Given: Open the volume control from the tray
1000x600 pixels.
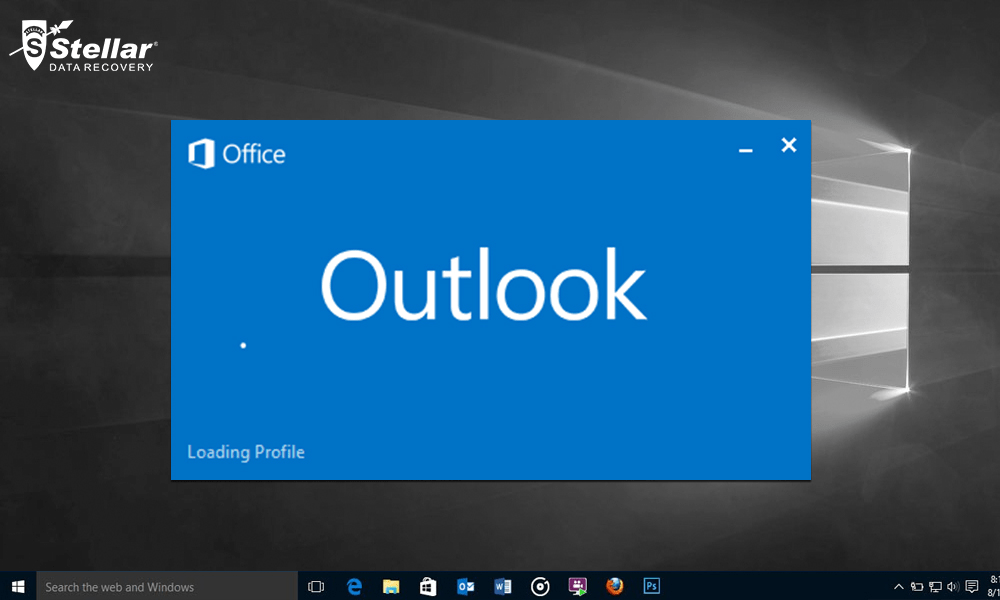Looking at the screenshot, I should (951, 586).
